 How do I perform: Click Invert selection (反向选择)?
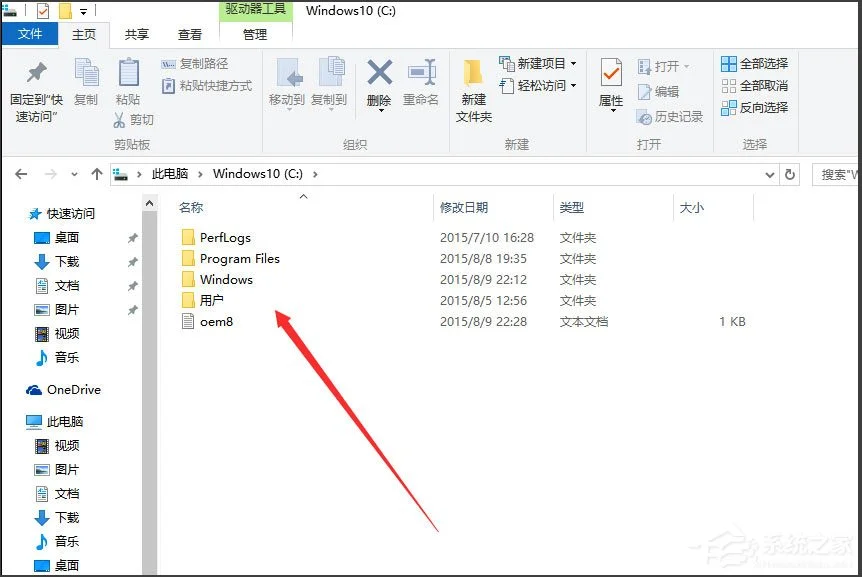point(754,108)
